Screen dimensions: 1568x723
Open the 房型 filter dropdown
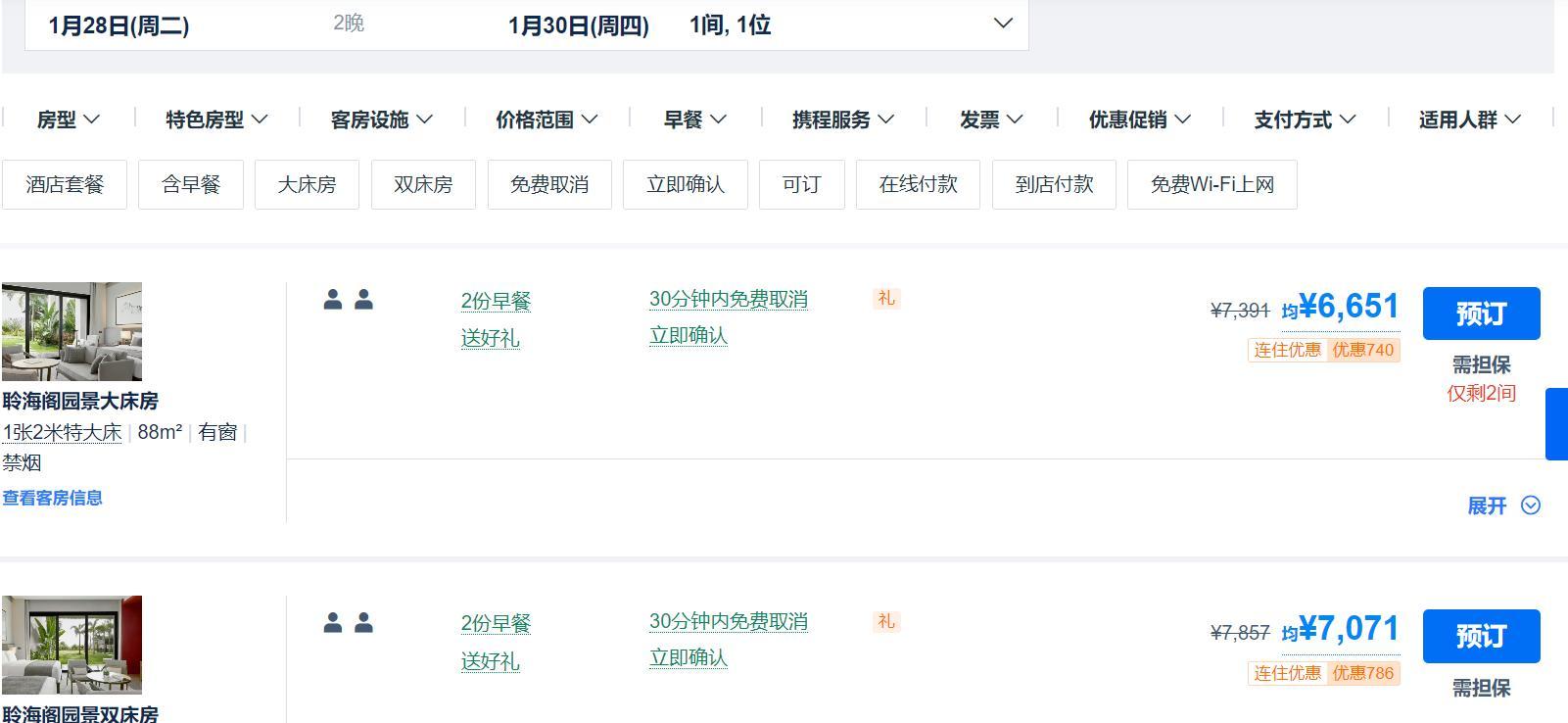(68, 120)
